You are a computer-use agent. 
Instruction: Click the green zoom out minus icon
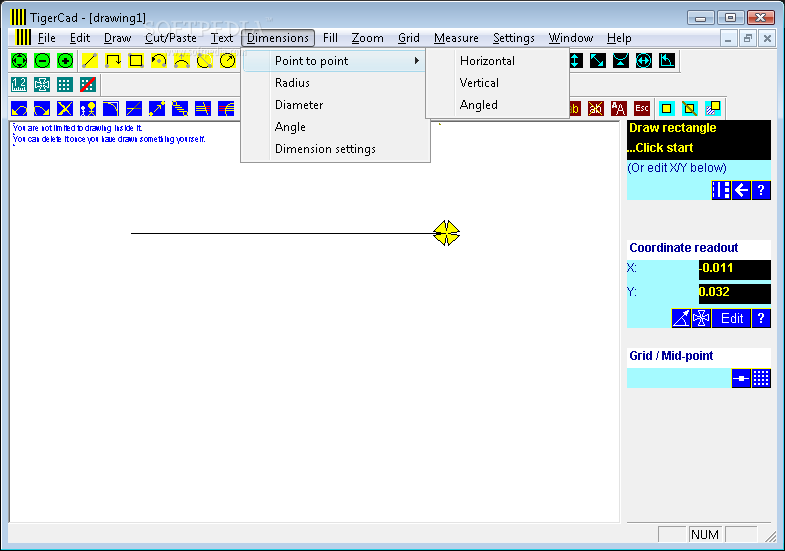42,61
